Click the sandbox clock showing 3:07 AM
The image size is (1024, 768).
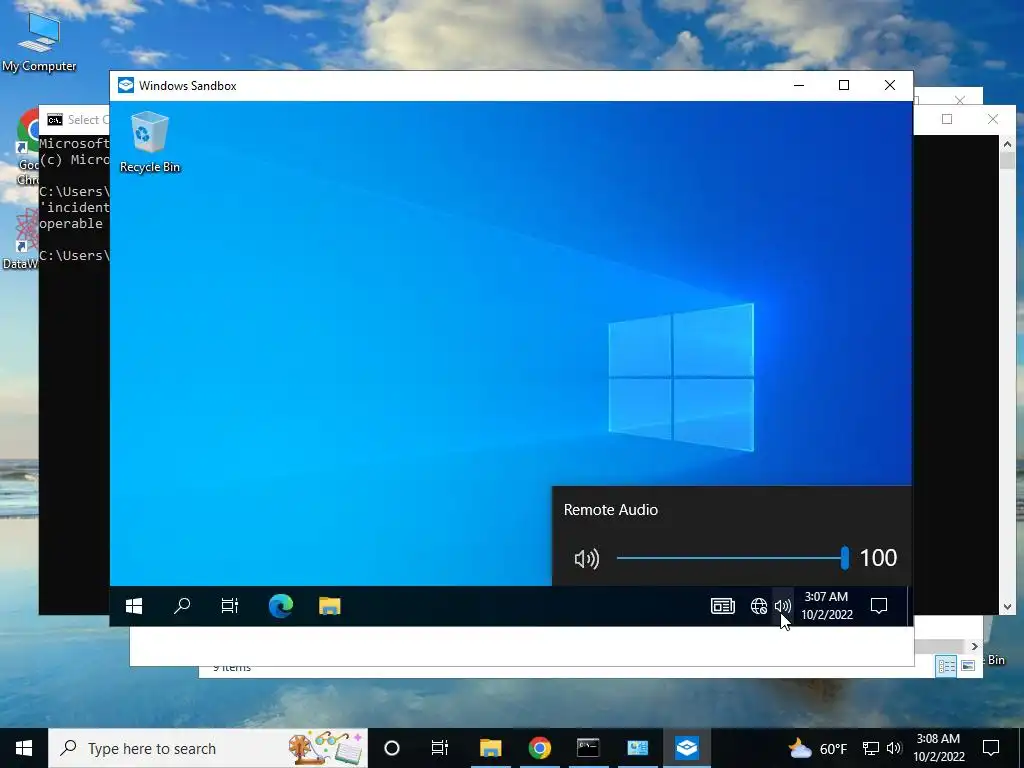[827, 605]
